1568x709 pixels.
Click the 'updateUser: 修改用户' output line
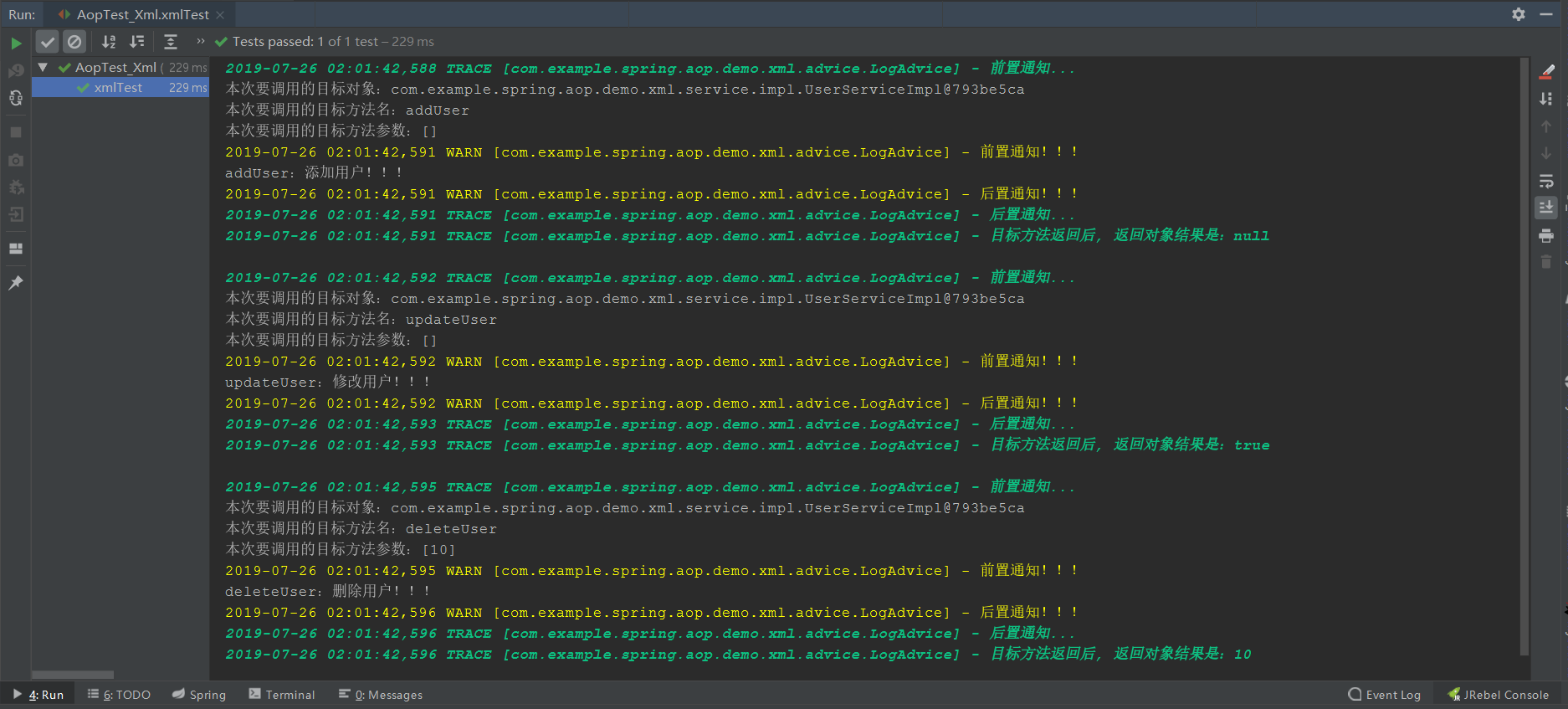pos(328,382)
